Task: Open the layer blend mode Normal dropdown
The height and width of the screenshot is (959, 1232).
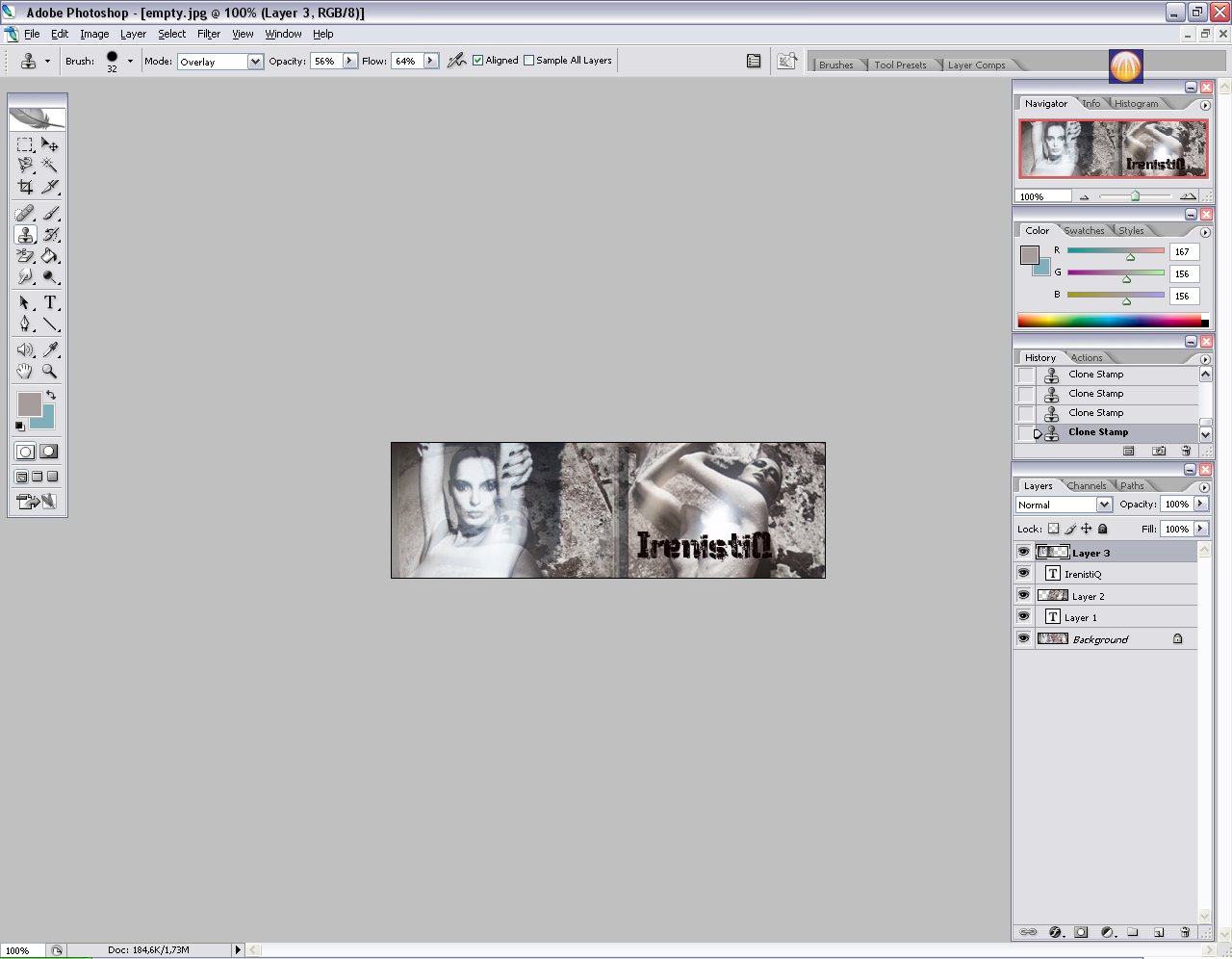Action: (x=1104, y=505)
